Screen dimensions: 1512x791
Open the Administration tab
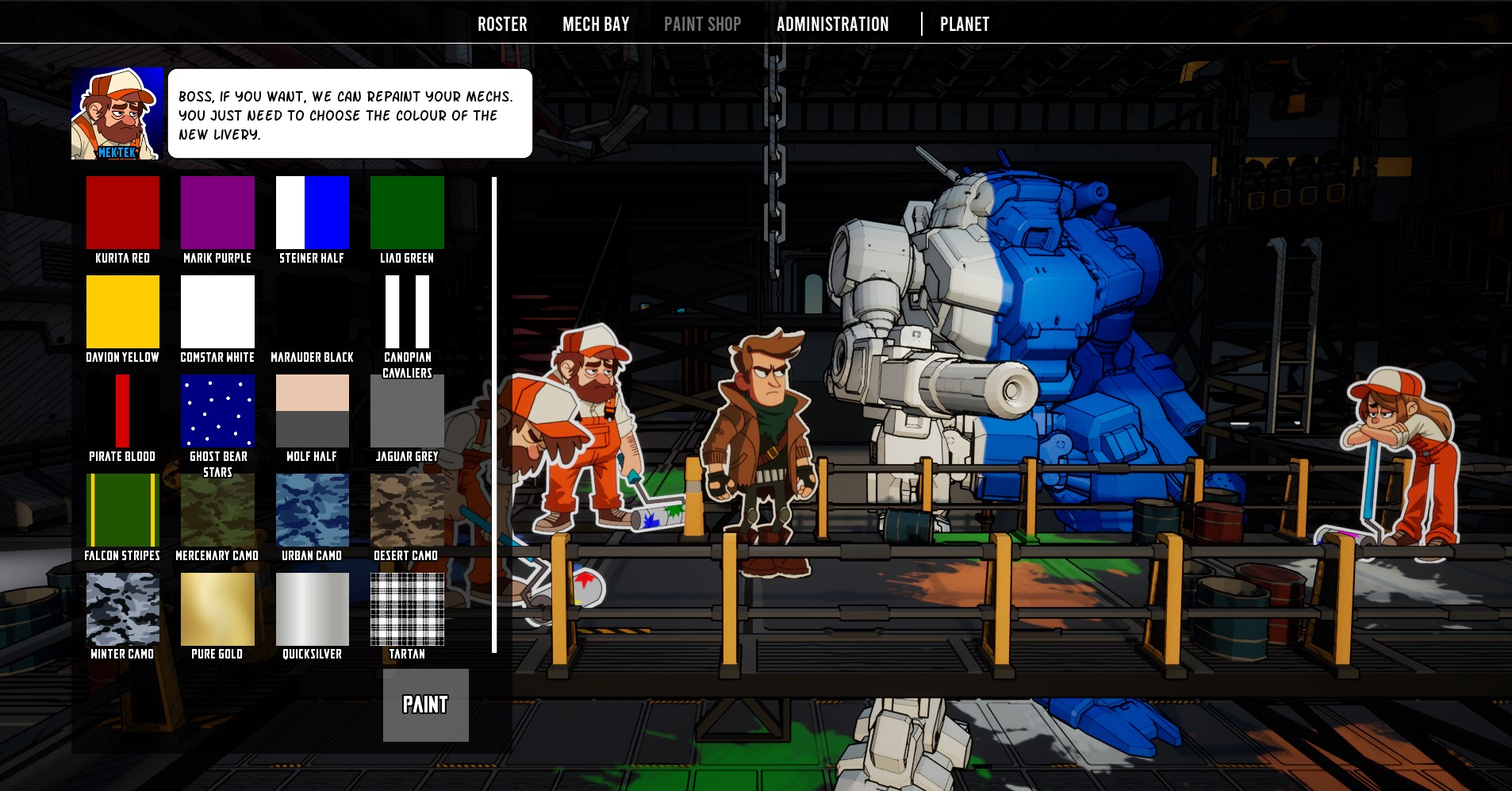[x=832, y=24]
